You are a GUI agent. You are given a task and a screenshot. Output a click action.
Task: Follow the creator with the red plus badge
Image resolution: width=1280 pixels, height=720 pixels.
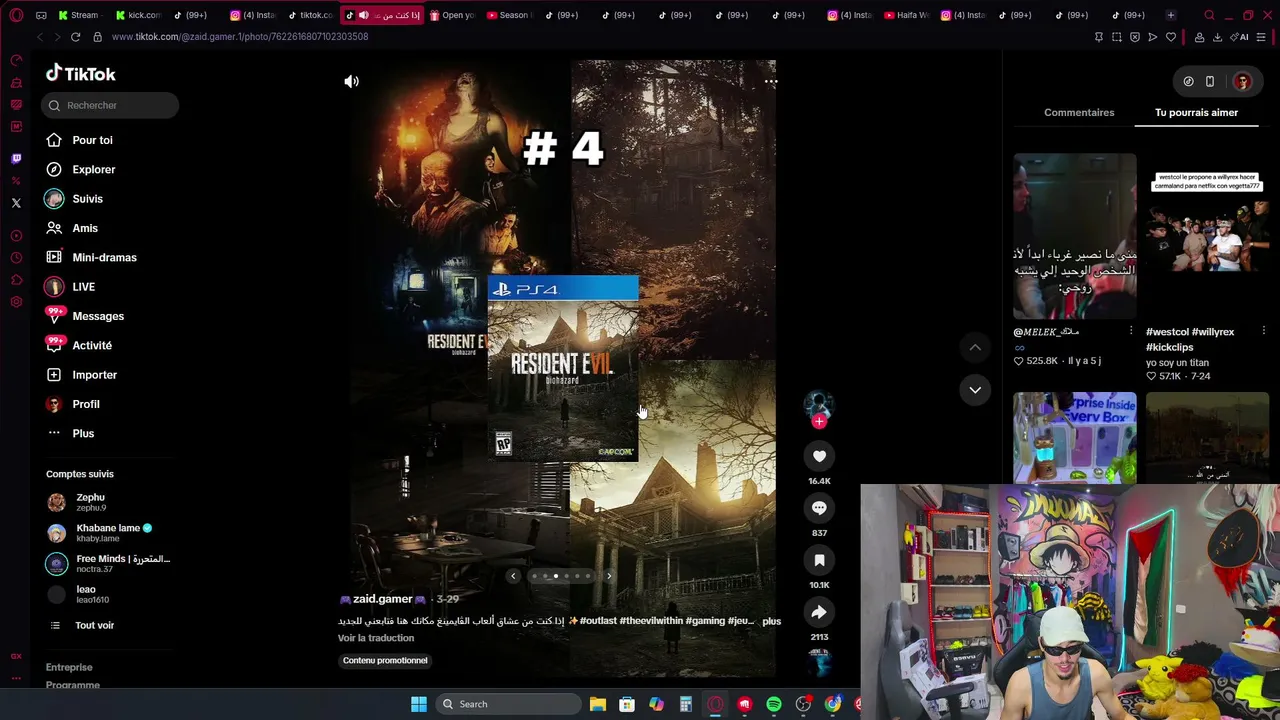[819, 422]
